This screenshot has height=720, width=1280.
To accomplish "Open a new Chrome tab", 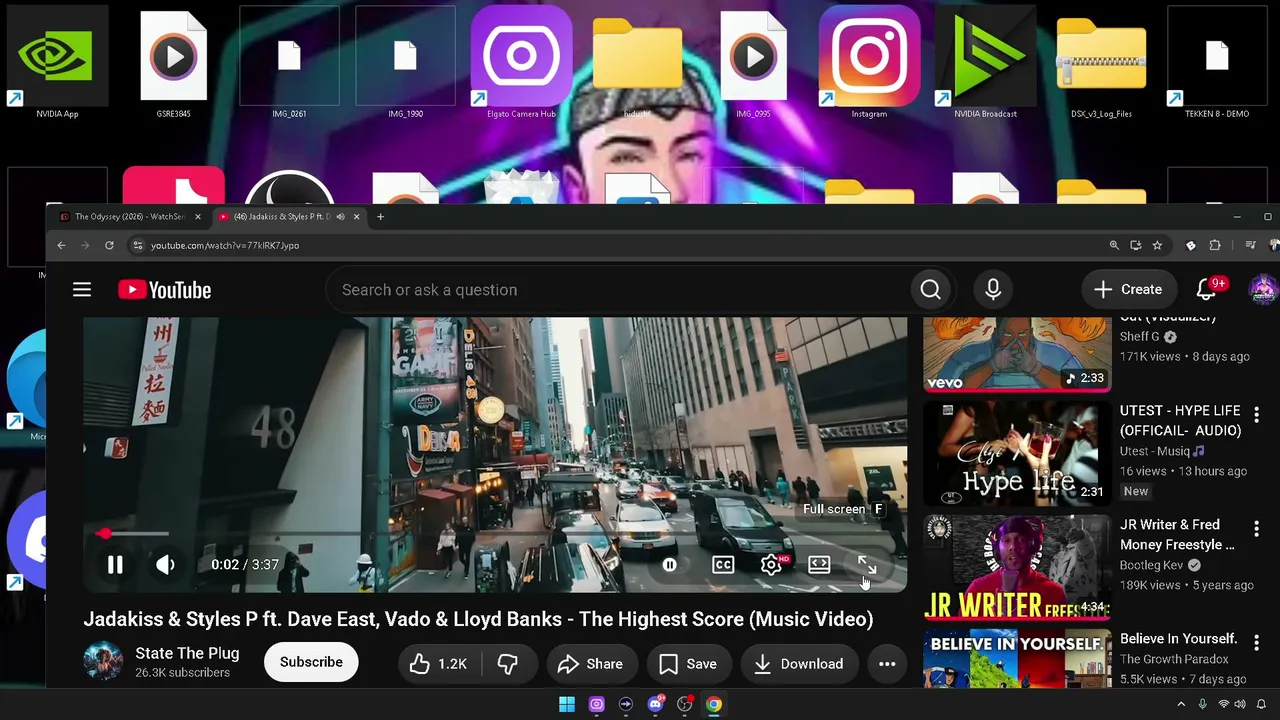I will [380, 217].
